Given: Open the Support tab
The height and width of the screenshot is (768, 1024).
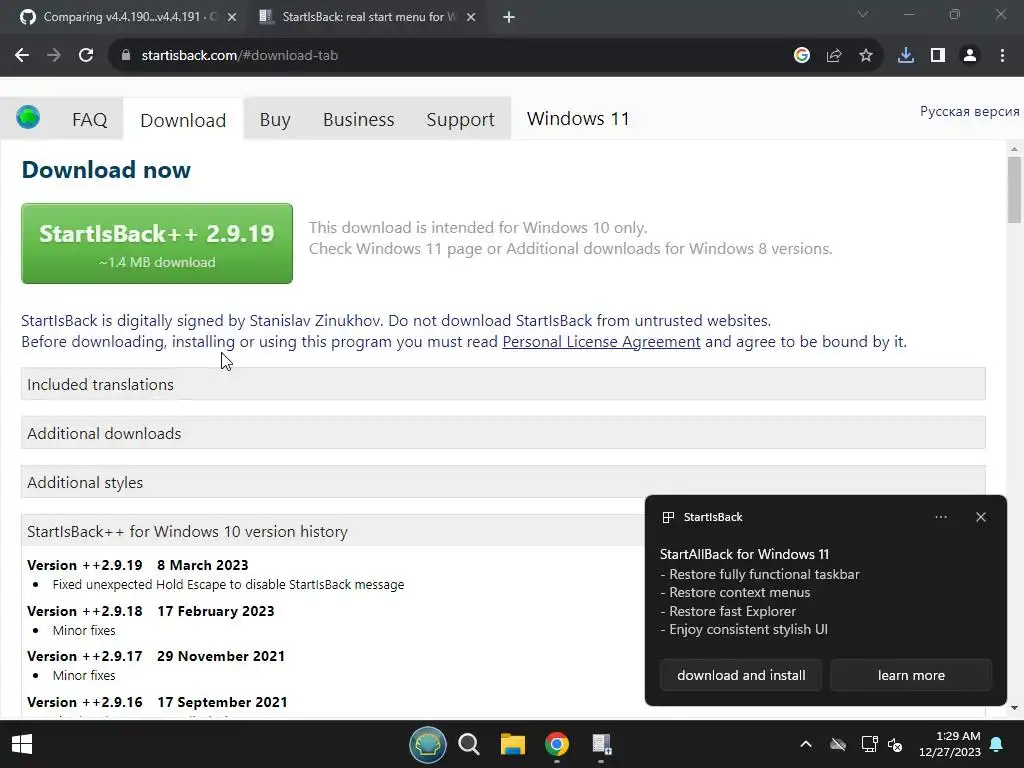Looking at the screenshot, I should (x=460, y=120).
